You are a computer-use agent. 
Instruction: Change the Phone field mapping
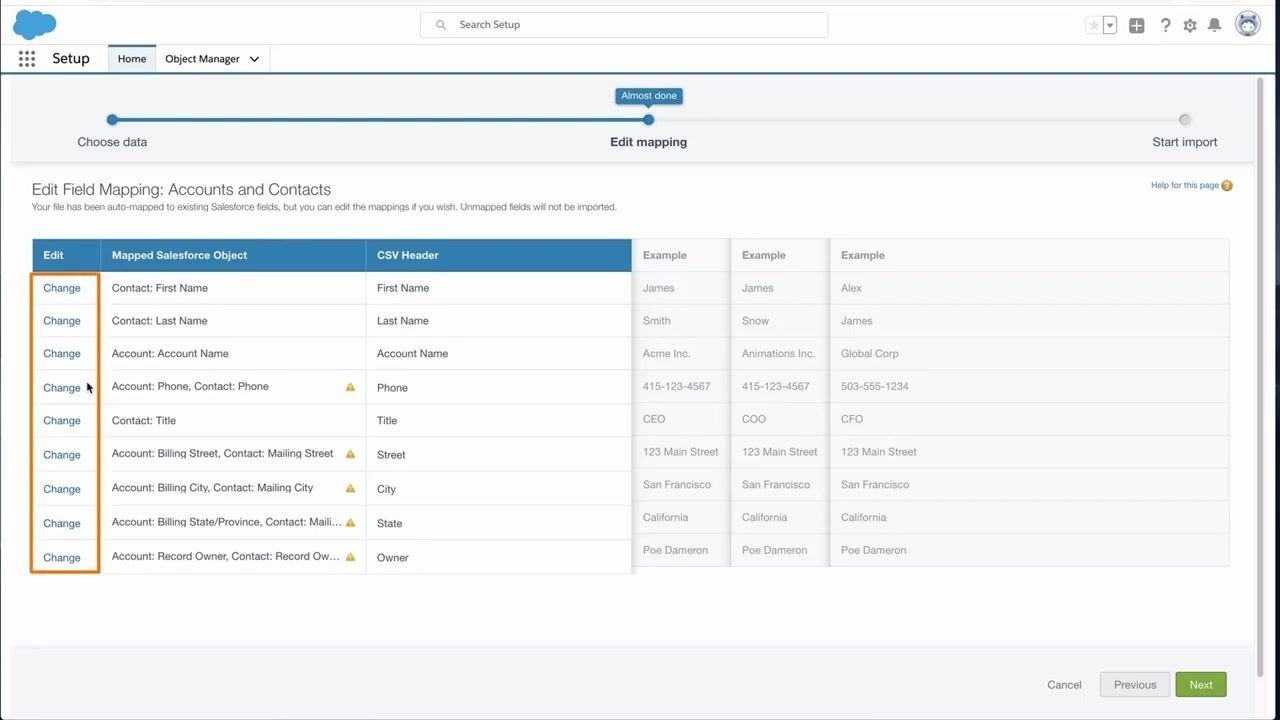pyautogui.click(x=62, y=388)
